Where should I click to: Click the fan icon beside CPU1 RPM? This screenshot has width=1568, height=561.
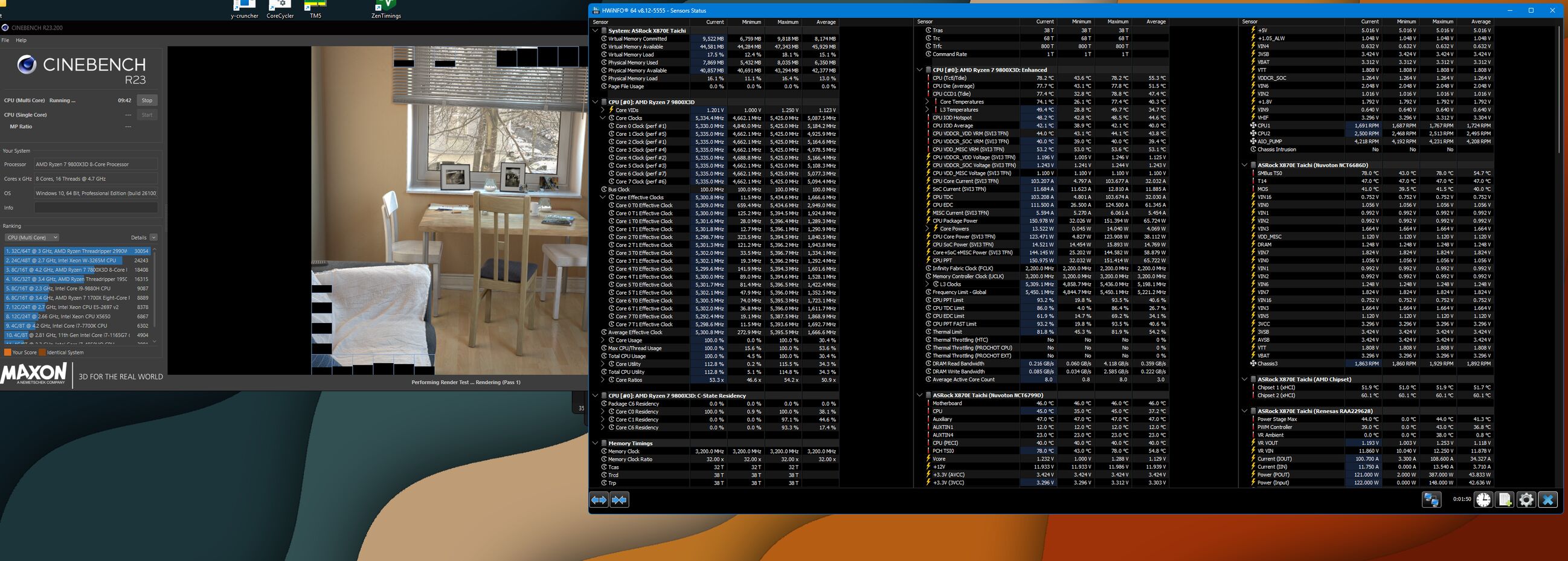(x=1253, y=126)
